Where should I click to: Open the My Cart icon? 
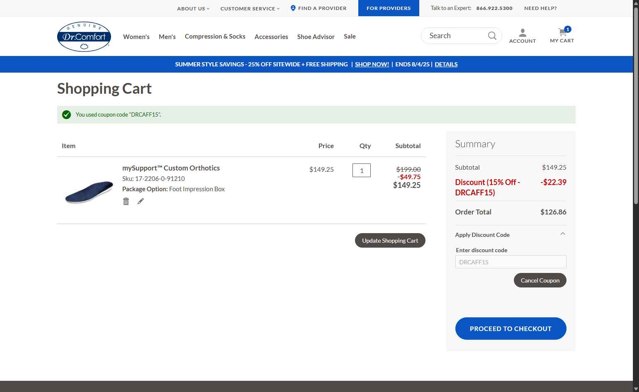pyautogui.click(x=562, y=35)
